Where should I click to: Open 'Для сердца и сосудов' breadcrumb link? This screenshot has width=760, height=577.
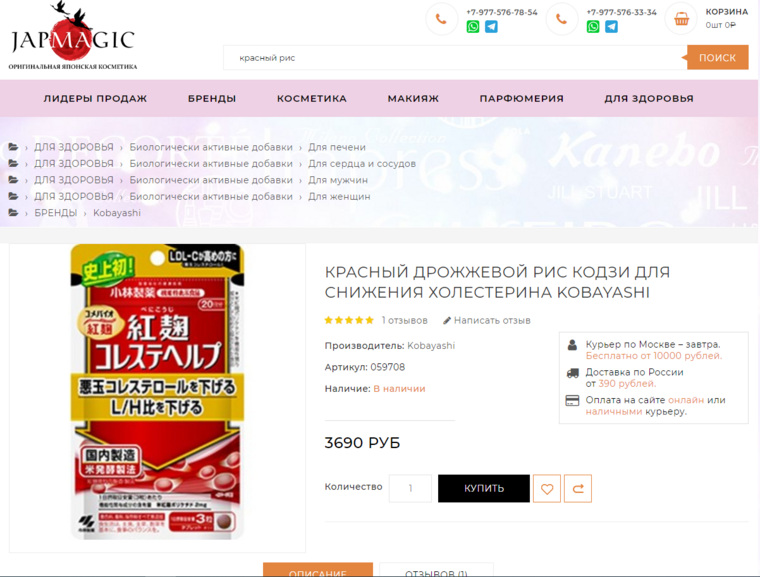(362, 163)
